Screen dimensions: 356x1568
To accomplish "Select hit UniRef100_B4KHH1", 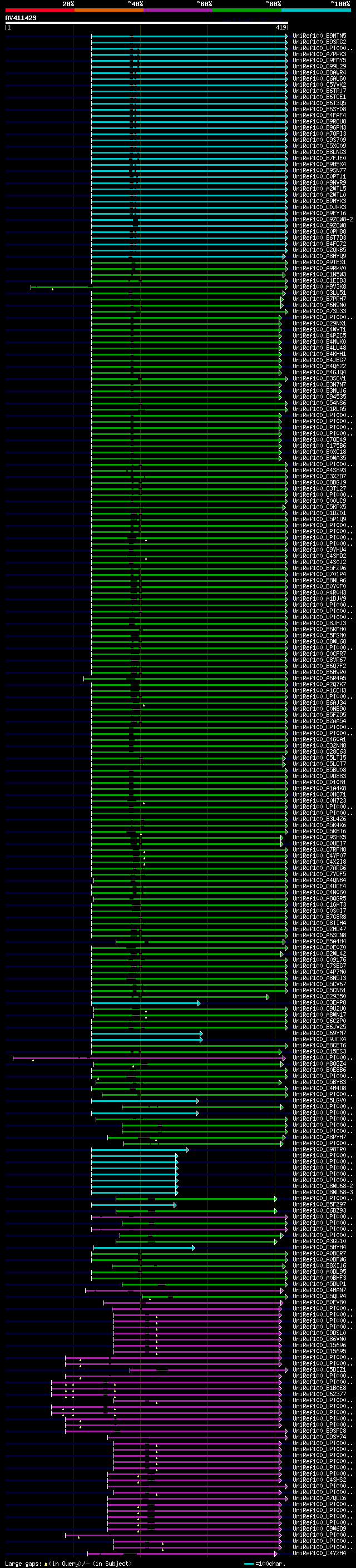I will pyautogui.click(x=319, y=354).
